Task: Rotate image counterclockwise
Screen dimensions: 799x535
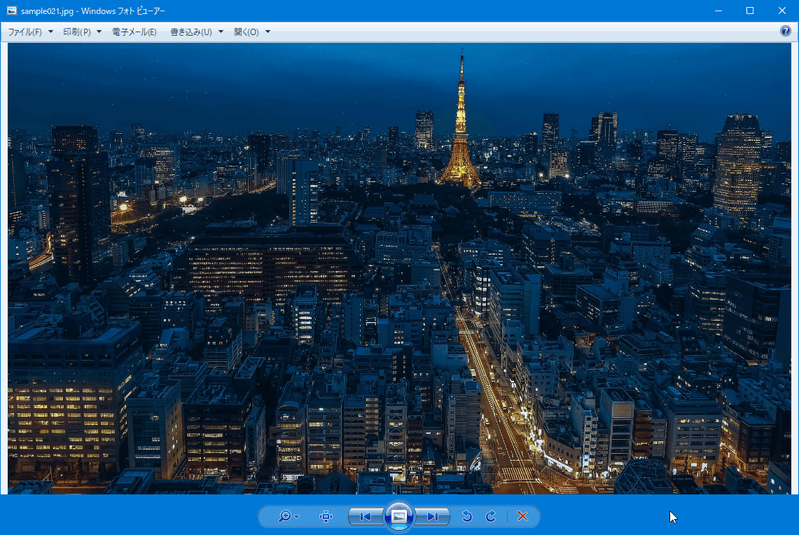Action: point(467,517)
